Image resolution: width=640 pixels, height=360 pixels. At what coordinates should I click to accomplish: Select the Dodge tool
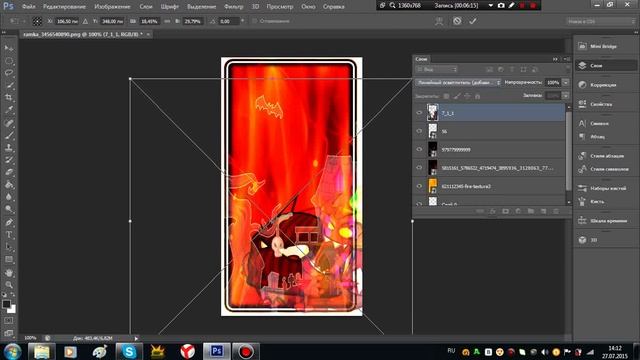click(9, 209)
